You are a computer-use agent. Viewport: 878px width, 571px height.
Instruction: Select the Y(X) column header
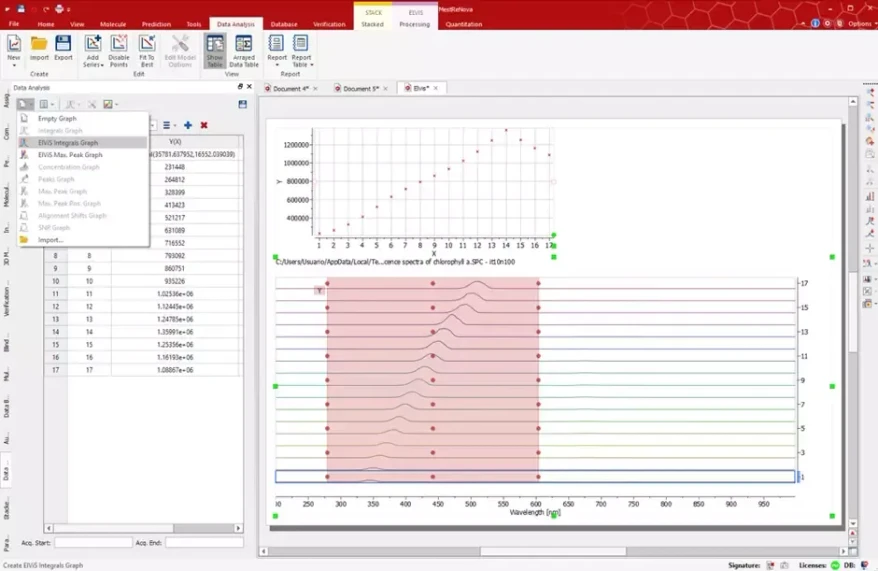tap(175, 142)
